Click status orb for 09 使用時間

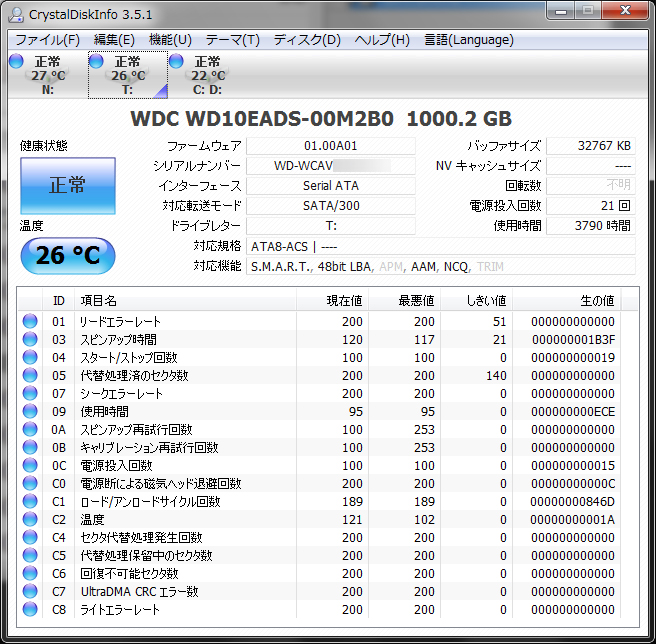pos(30,411)
